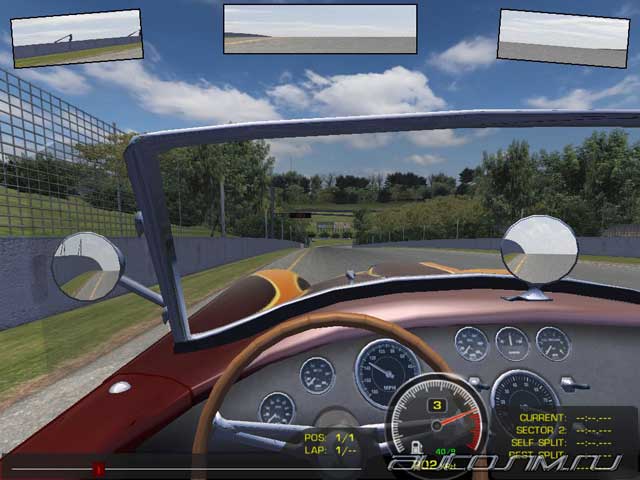
Task: Flip the left dashboard toggle switch
Action: tap(478, 383)
